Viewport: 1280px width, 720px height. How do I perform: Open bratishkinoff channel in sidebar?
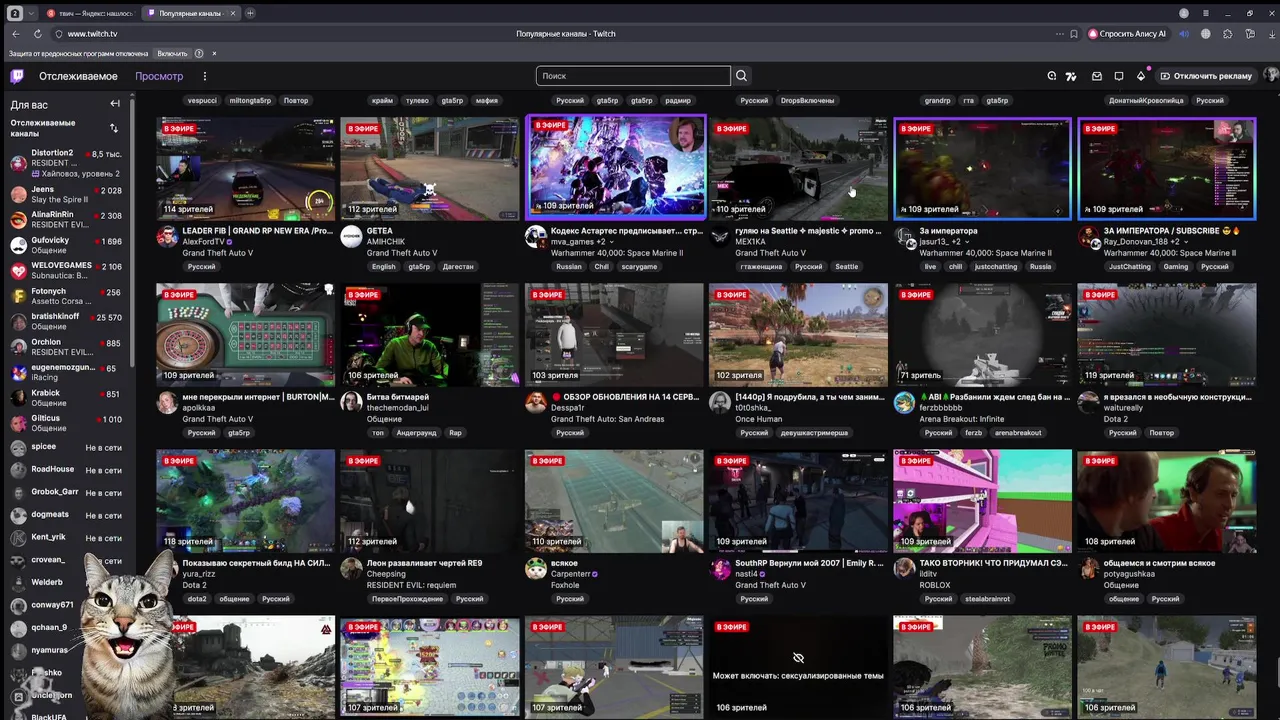(x=66, y=321)
